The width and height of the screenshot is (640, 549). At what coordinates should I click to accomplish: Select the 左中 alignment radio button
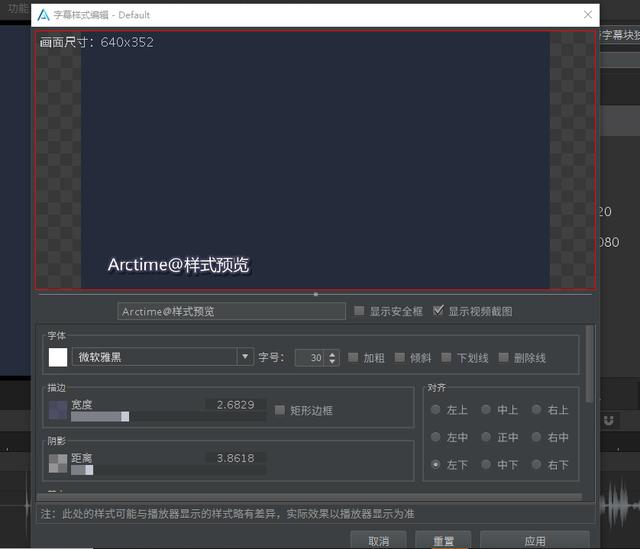click(x=436, y=437)
